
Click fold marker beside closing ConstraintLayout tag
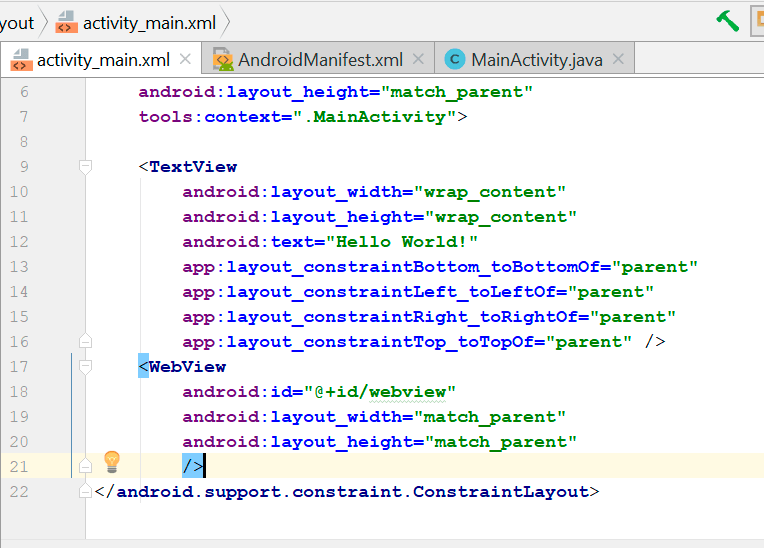pos(85,491)
